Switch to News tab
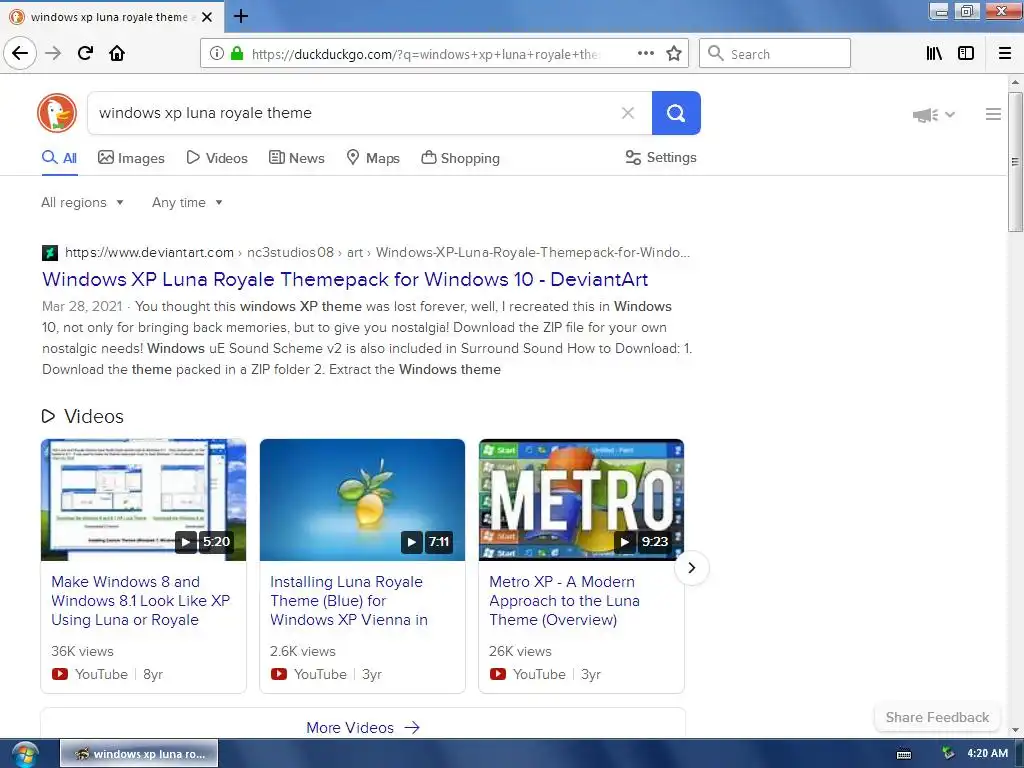Image resolution: width=1024 pixels, height=768 pixels. coord(296,158)
